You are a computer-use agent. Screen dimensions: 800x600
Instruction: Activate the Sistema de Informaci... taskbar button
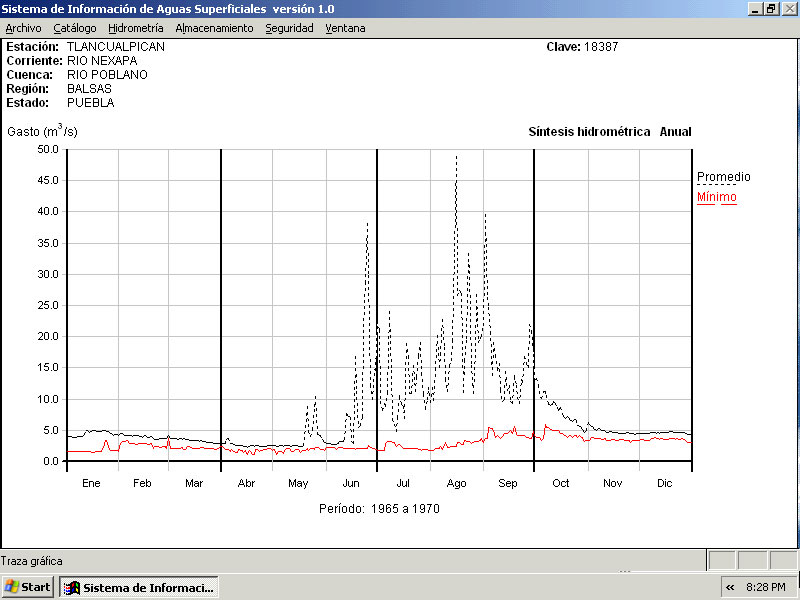pos(139,587)
